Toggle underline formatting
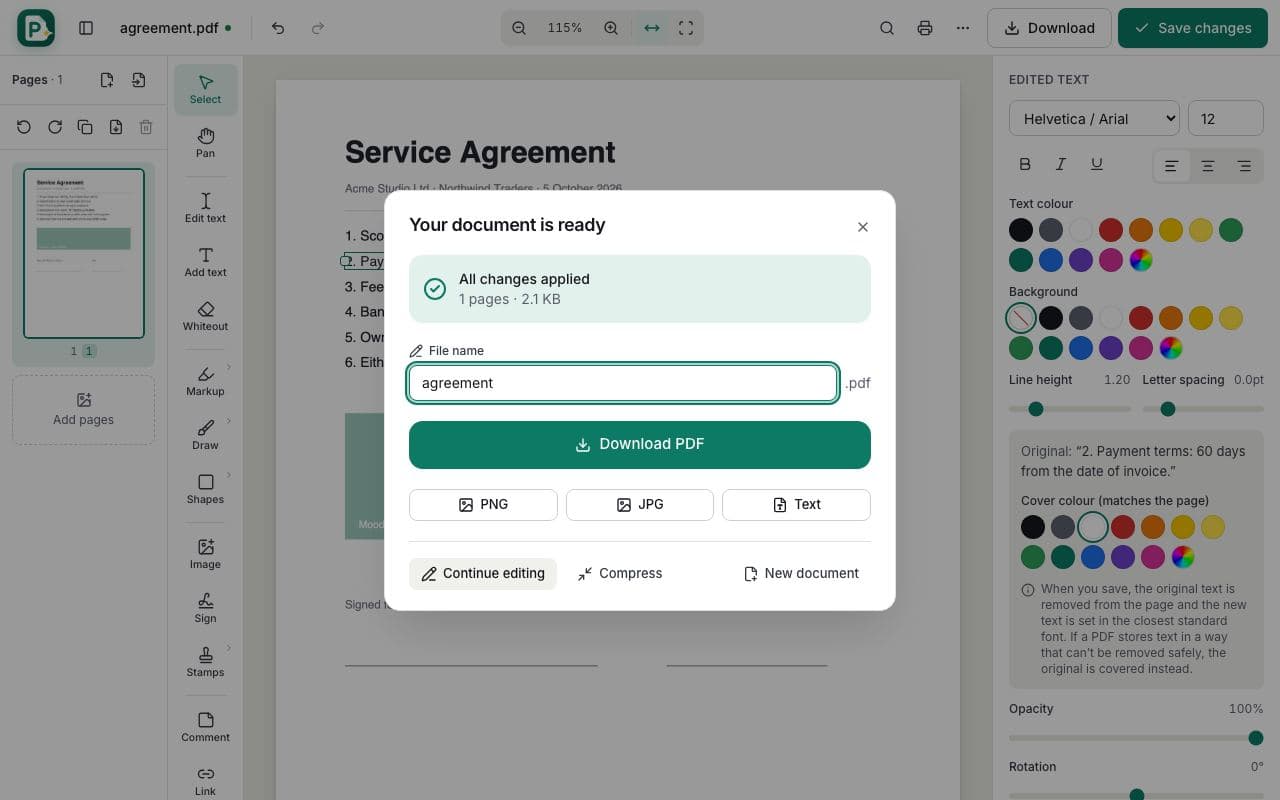This screenshot has height=800, width=1280. [x=1096, y=164]
